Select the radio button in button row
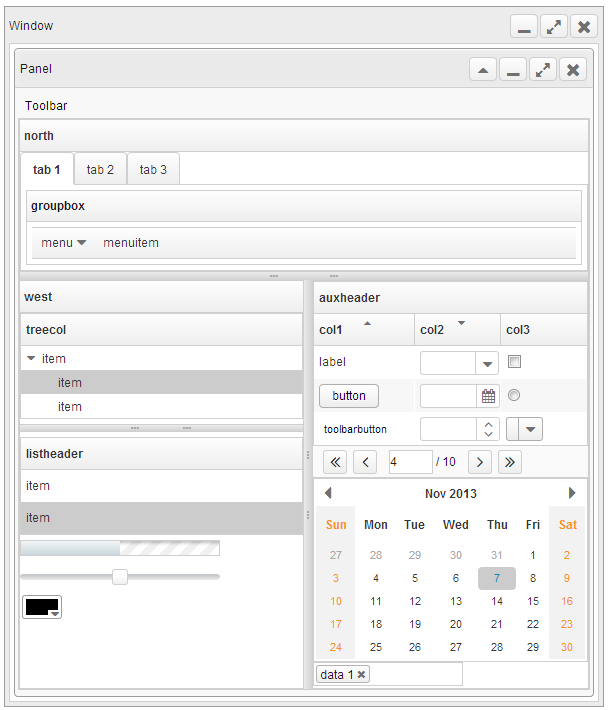The height and width of the screenshot is (710, 610). tap(514, 396)
